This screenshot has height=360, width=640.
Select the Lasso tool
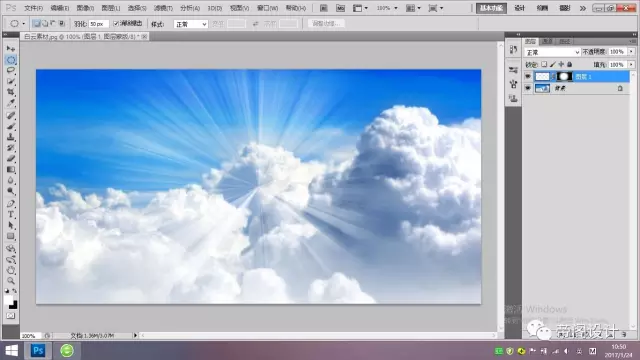11,70
